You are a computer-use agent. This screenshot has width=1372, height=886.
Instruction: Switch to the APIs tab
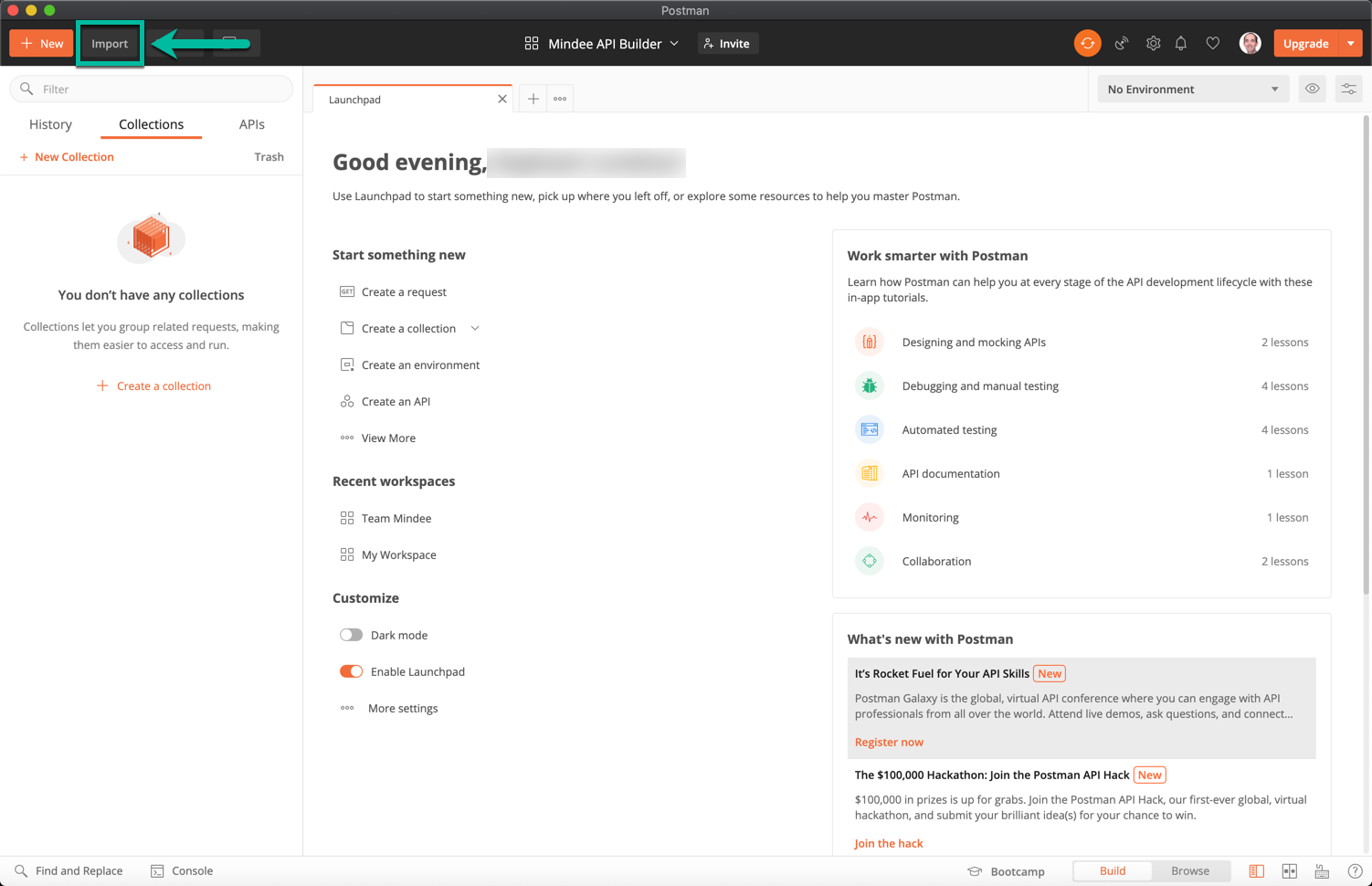251,124
